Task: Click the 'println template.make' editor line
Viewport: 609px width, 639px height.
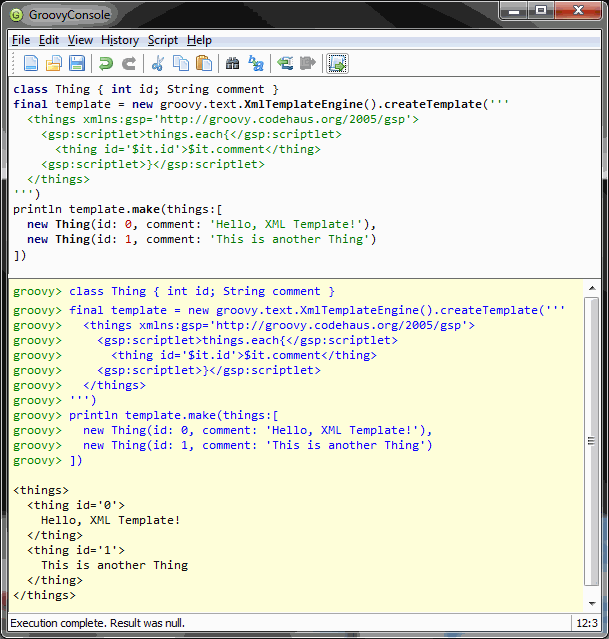Action: tap(117, 209)
